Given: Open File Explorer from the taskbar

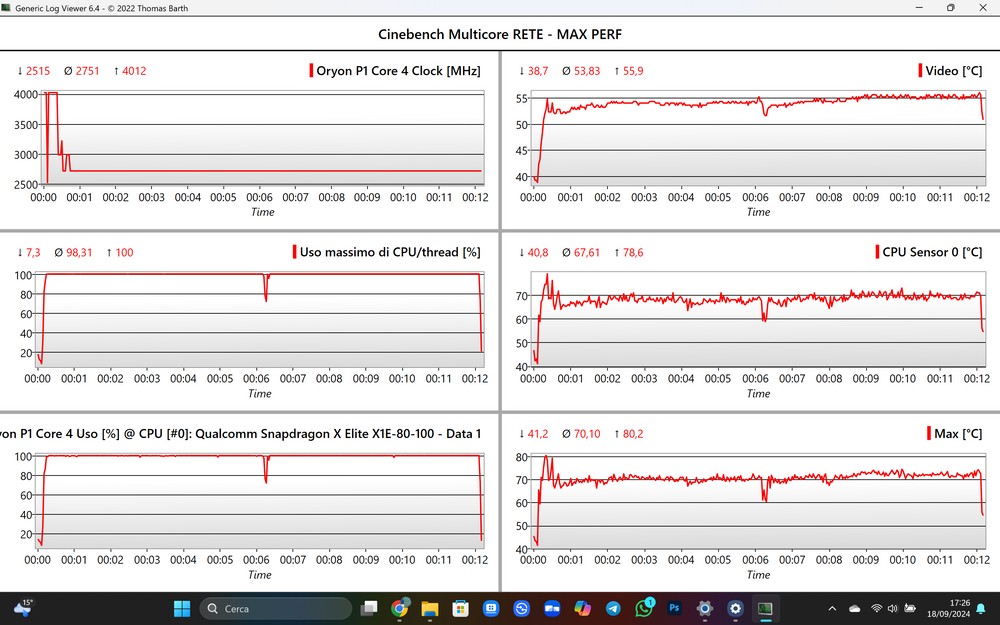Looking at the screenshot, I should click(430, 608).
